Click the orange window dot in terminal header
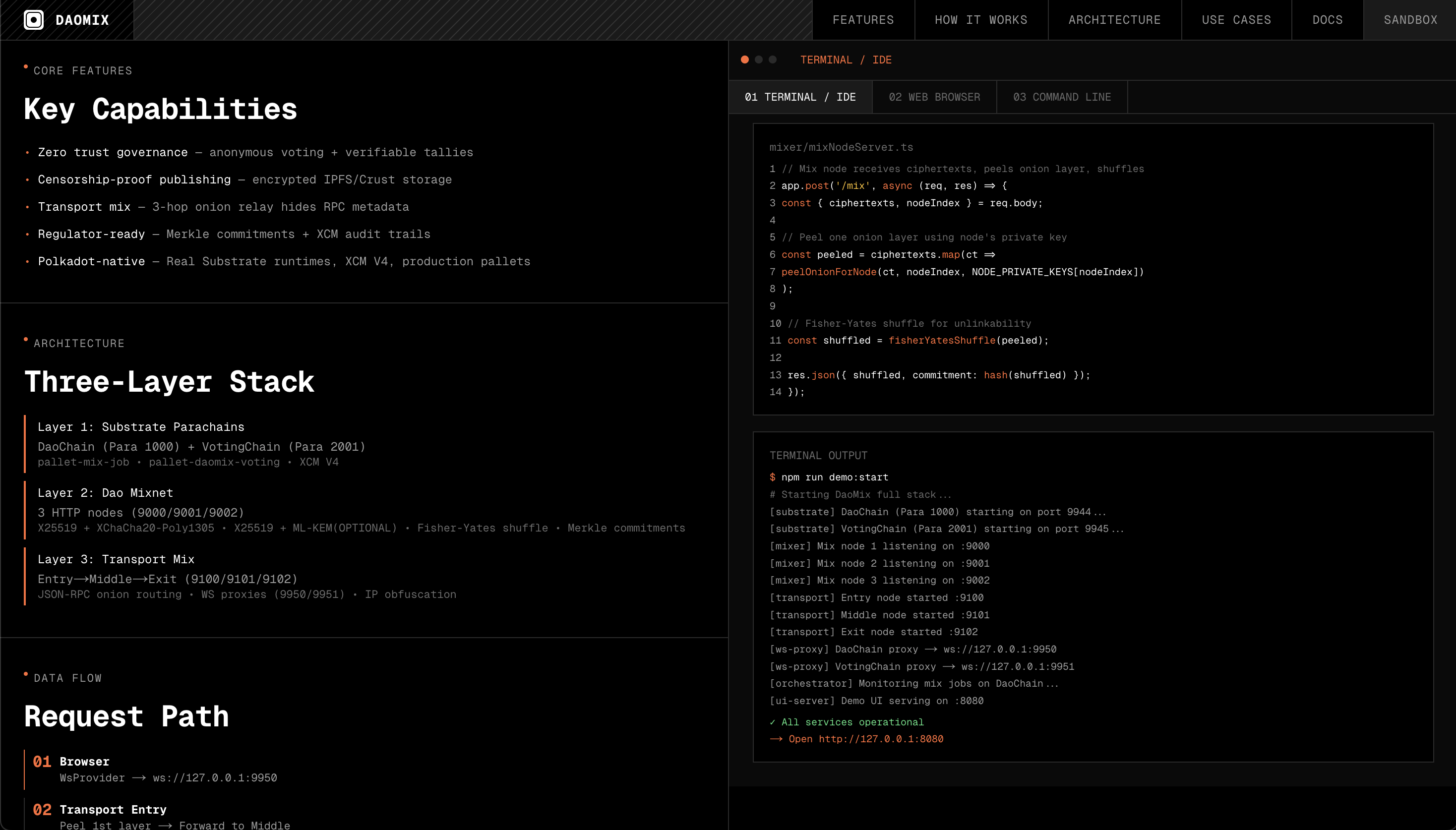 pyautogui.click(x=744, y=60)
